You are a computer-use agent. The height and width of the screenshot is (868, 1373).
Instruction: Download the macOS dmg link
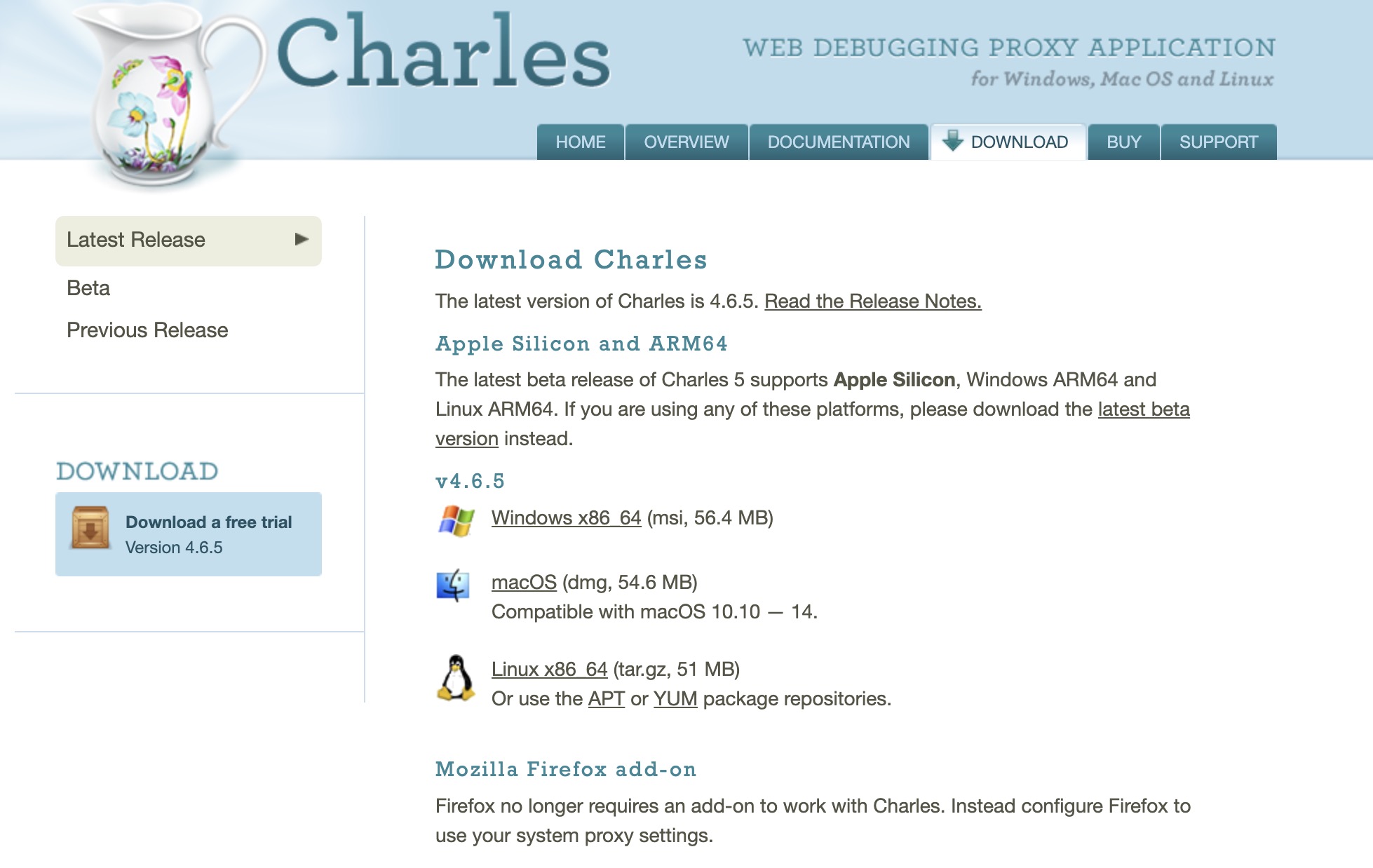point(524,582)
